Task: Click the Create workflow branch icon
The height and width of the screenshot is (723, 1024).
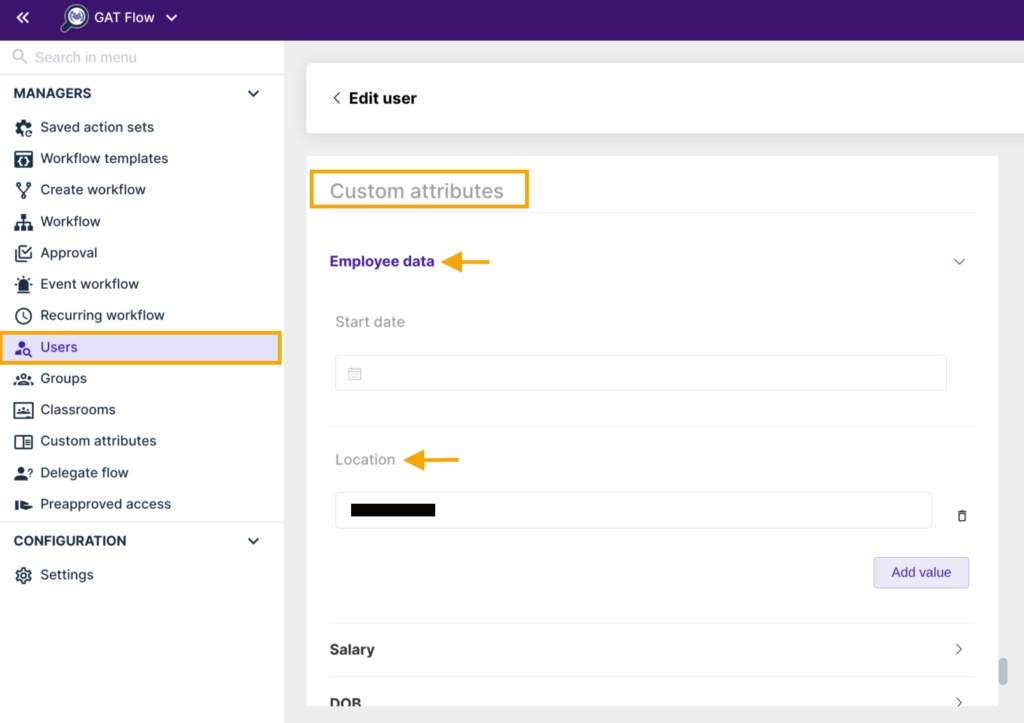Action: click(x=23, y=190)
